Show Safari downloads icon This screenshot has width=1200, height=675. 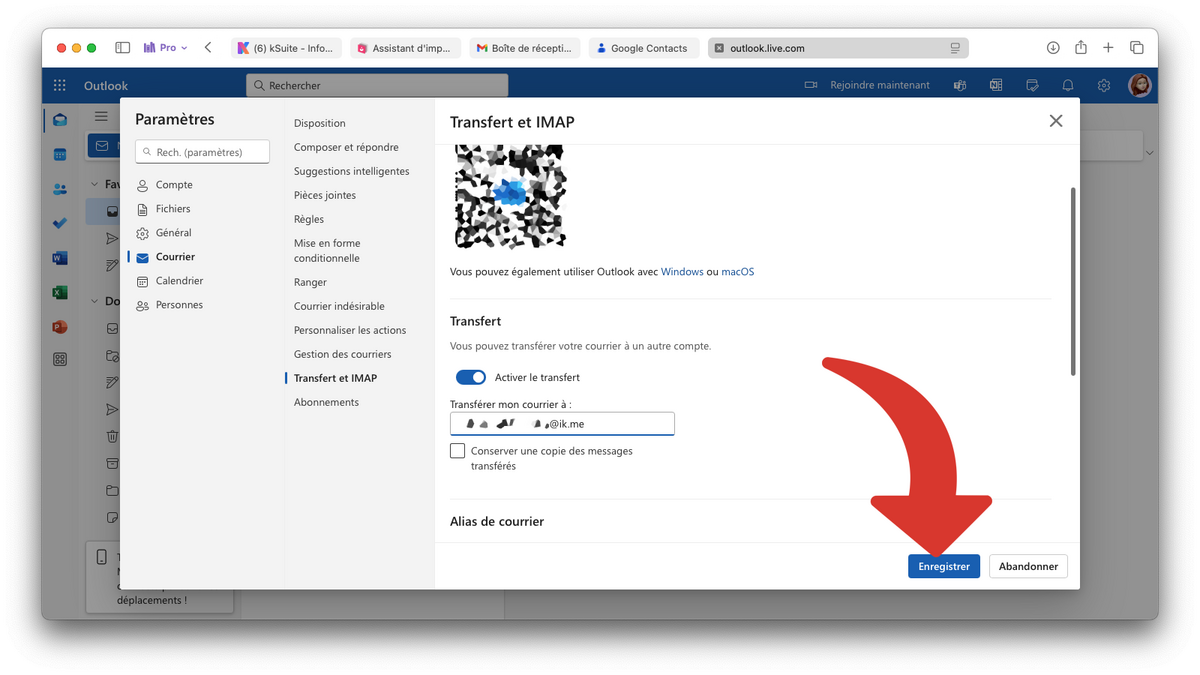(1053, 48)
